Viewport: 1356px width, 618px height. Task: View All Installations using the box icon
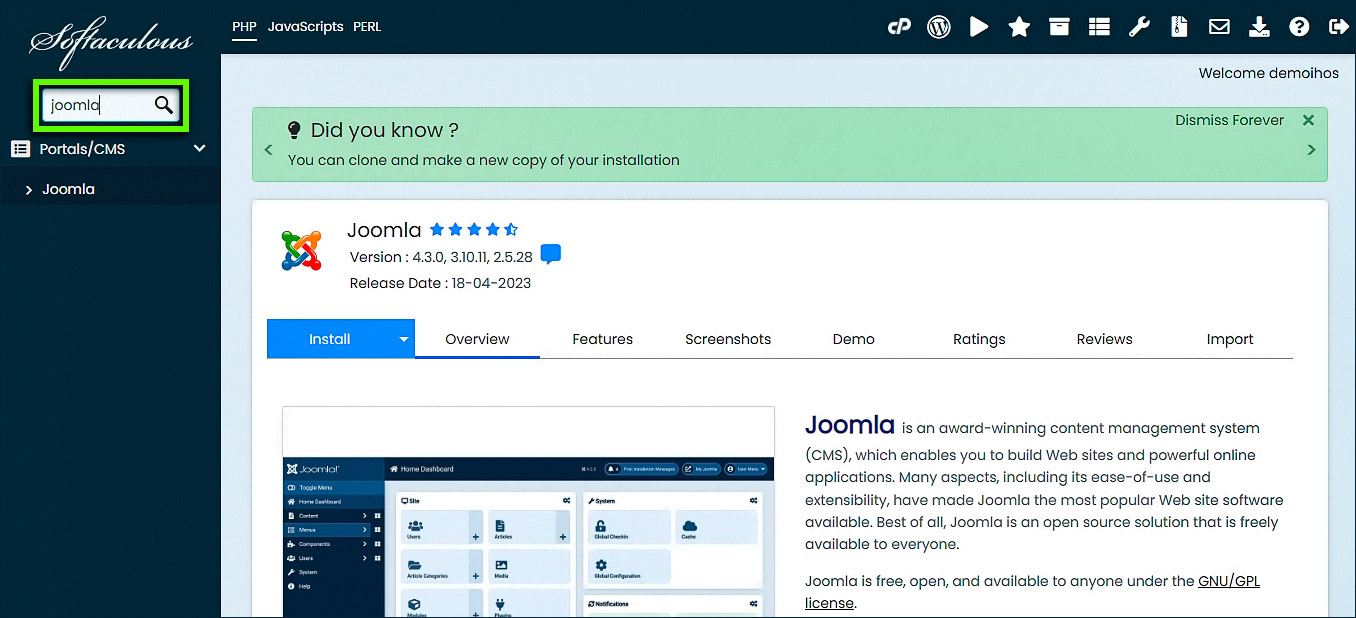point(1059,26)
